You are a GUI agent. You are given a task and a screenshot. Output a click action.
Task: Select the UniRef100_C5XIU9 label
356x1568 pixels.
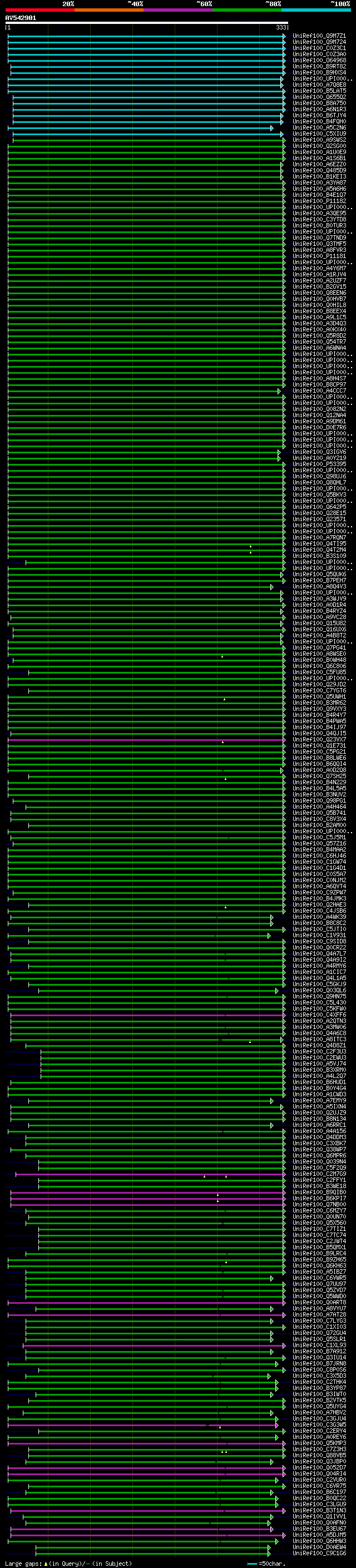tap(319, 133)
